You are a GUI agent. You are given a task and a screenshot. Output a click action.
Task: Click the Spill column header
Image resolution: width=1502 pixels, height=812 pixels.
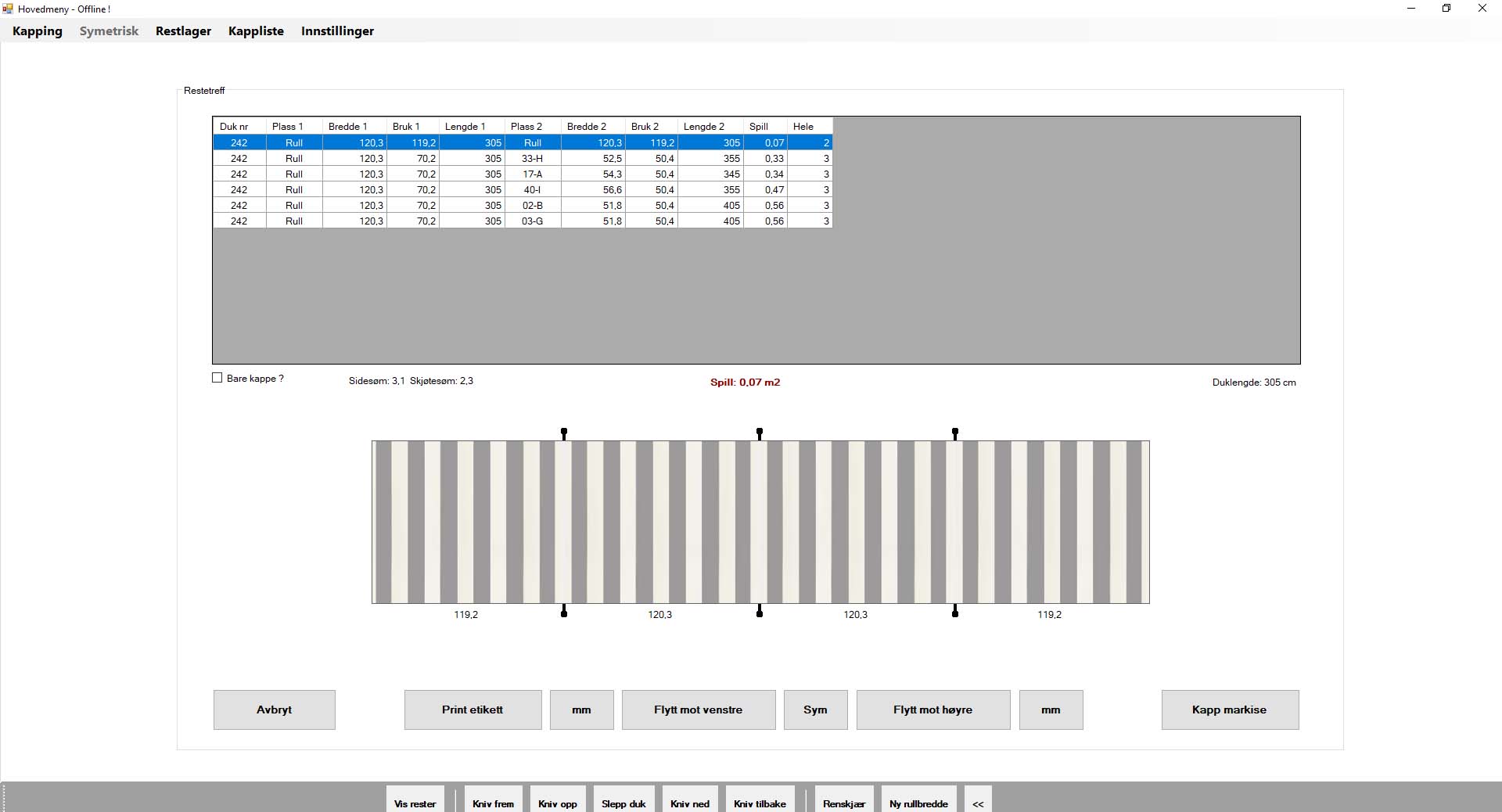coord(759,127)
